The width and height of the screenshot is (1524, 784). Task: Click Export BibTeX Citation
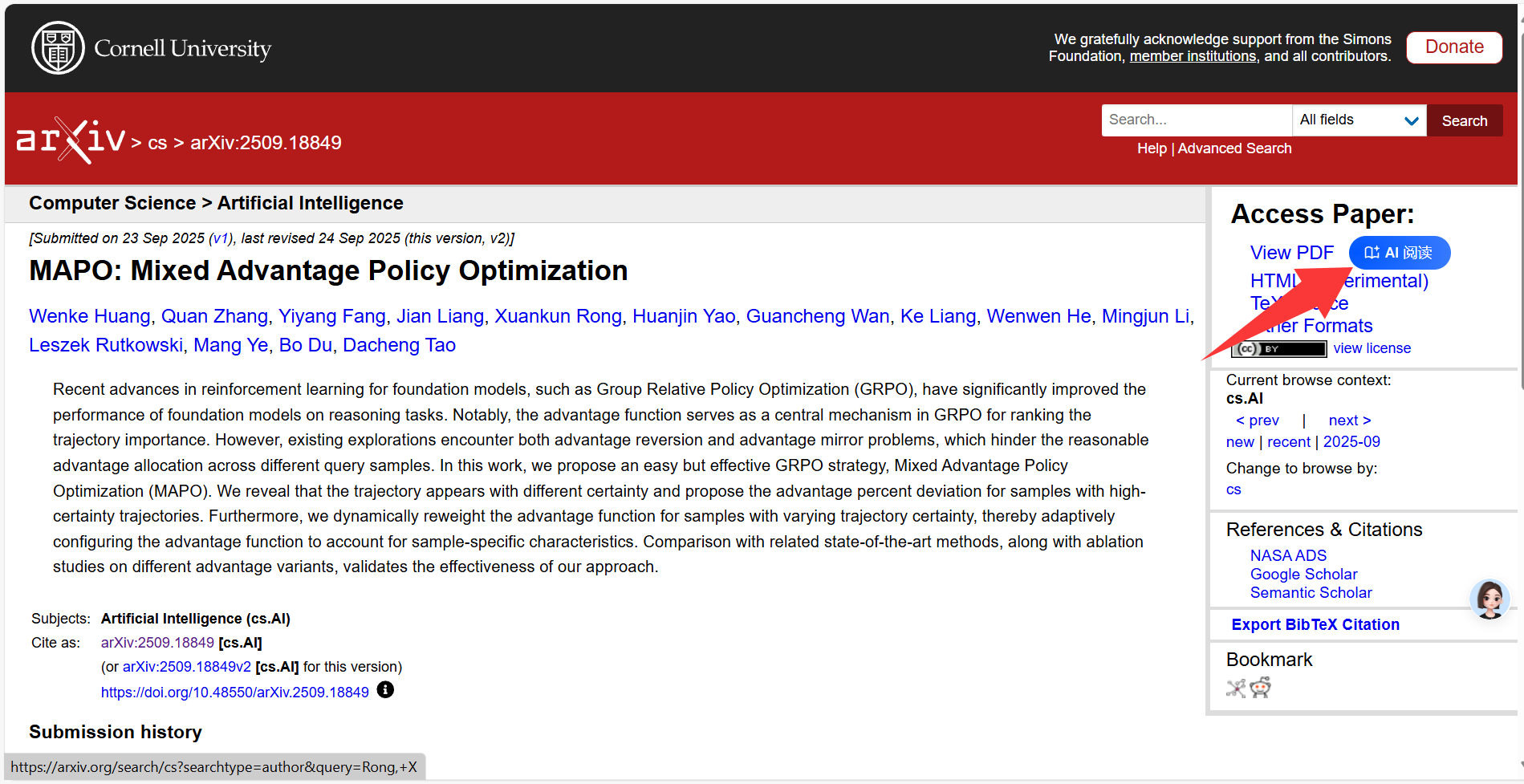[x=1315, y=624]
